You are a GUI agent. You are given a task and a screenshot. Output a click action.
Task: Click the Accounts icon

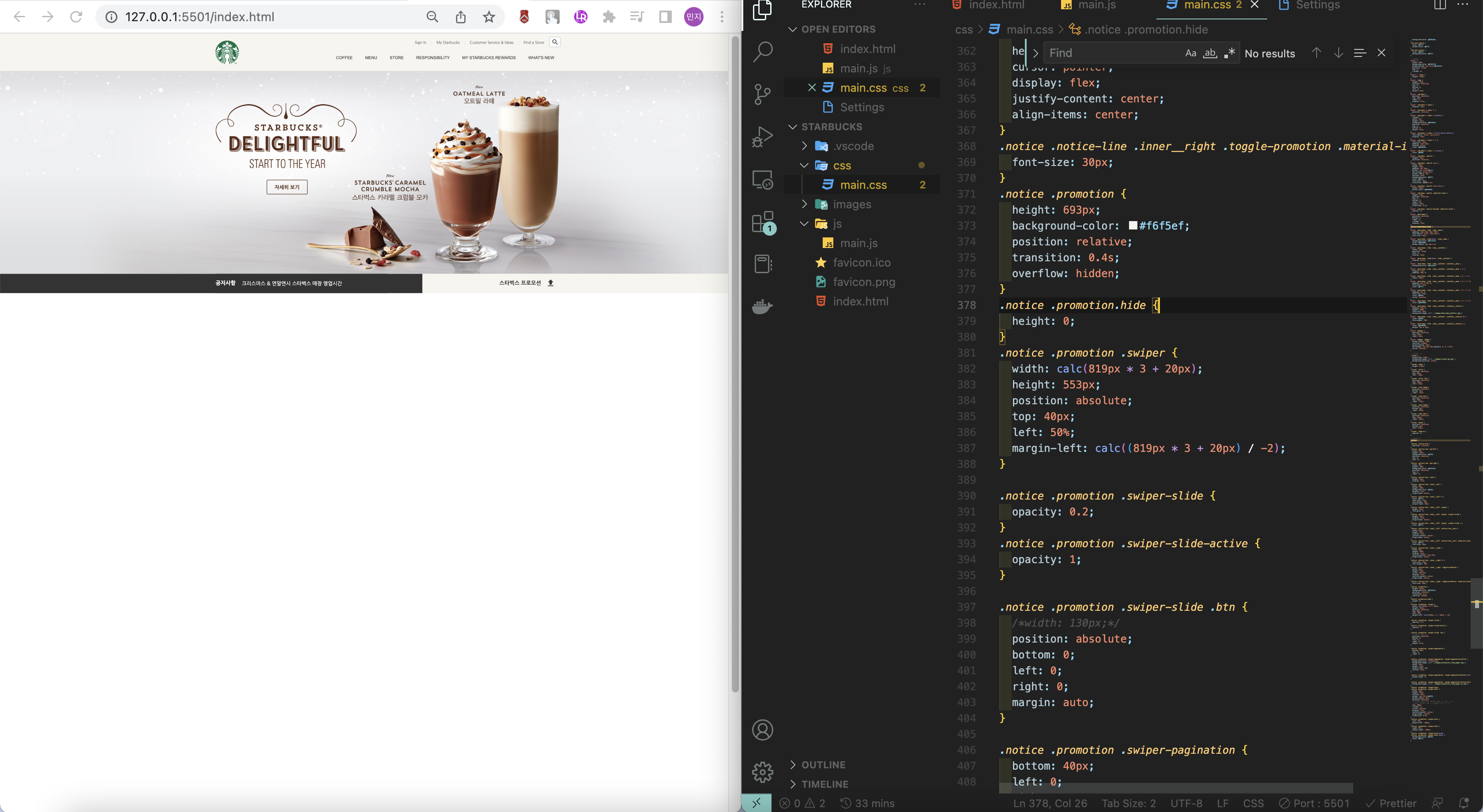[x=762, y=730]
